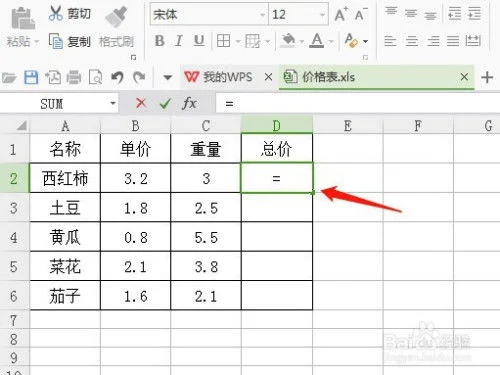Align text left
The width and height of the screenshot is (500, 375).
390,41
